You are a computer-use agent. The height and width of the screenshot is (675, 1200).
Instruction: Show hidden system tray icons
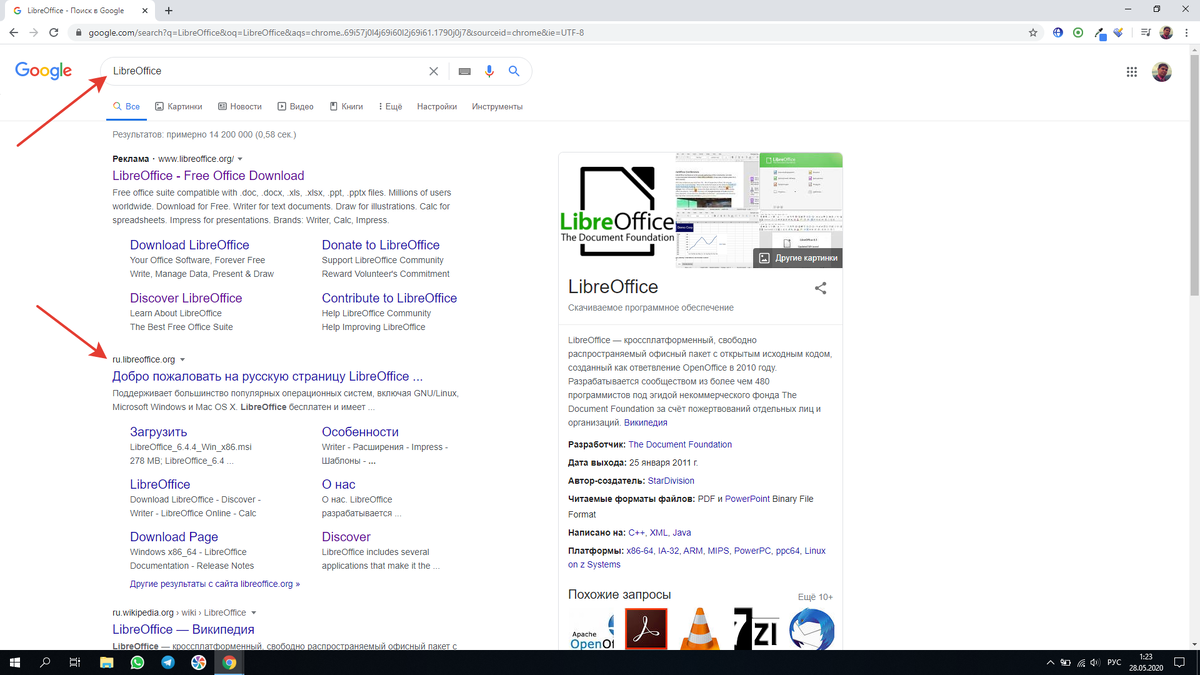1050,662
